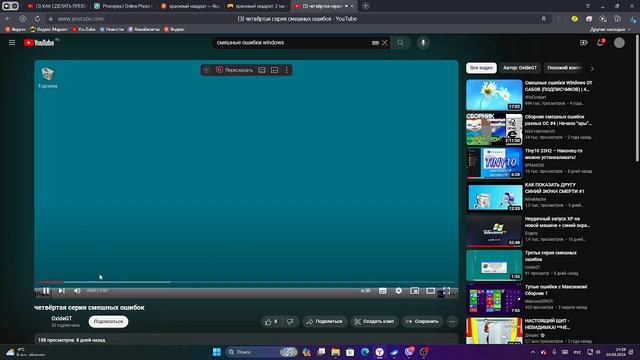This screenshot has height=360, width=640.
Task: Open the Tiny10 23H2 video thumbnail
Action: click(x=494, y=162)
